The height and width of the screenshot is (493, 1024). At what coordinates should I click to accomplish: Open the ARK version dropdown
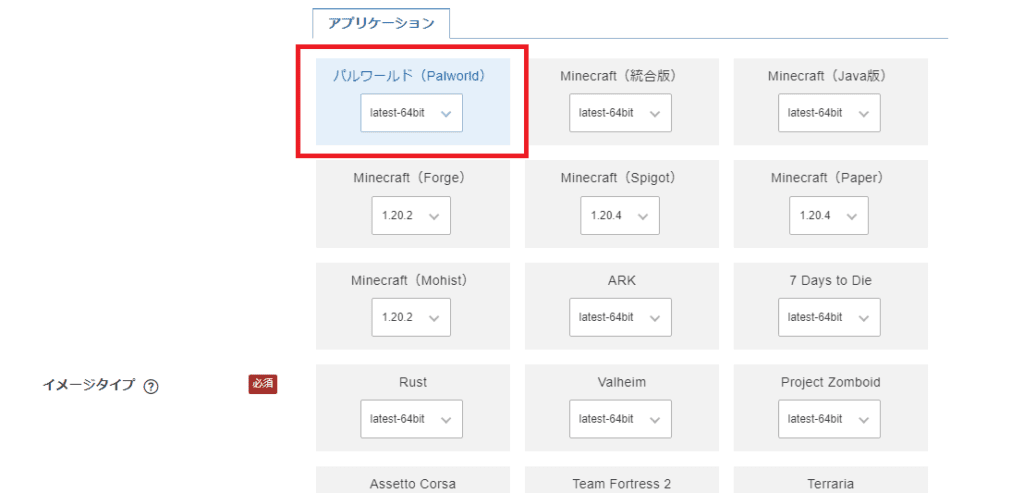coord(620,317)
